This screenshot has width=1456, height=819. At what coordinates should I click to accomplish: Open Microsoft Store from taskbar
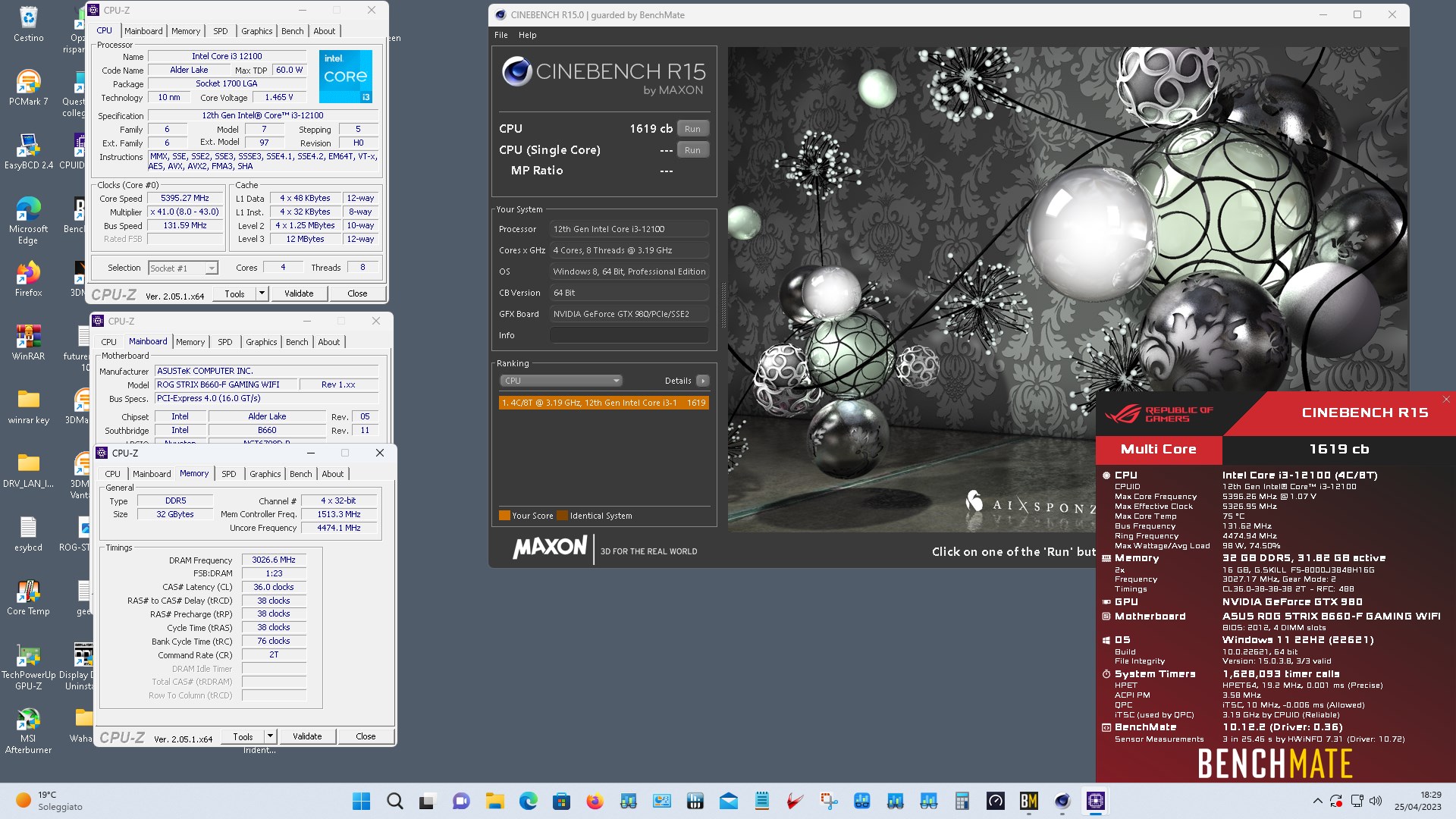[561, 801]
